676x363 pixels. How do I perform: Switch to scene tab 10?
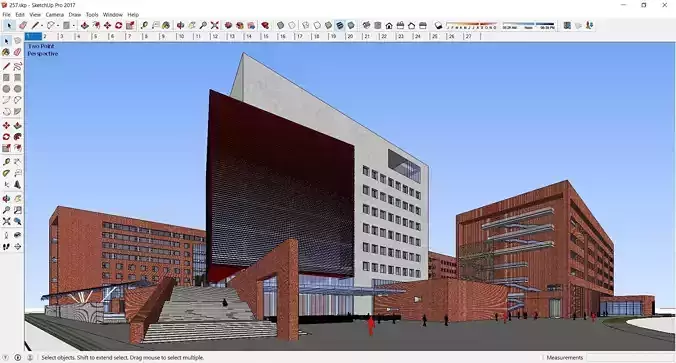[185, 37]
